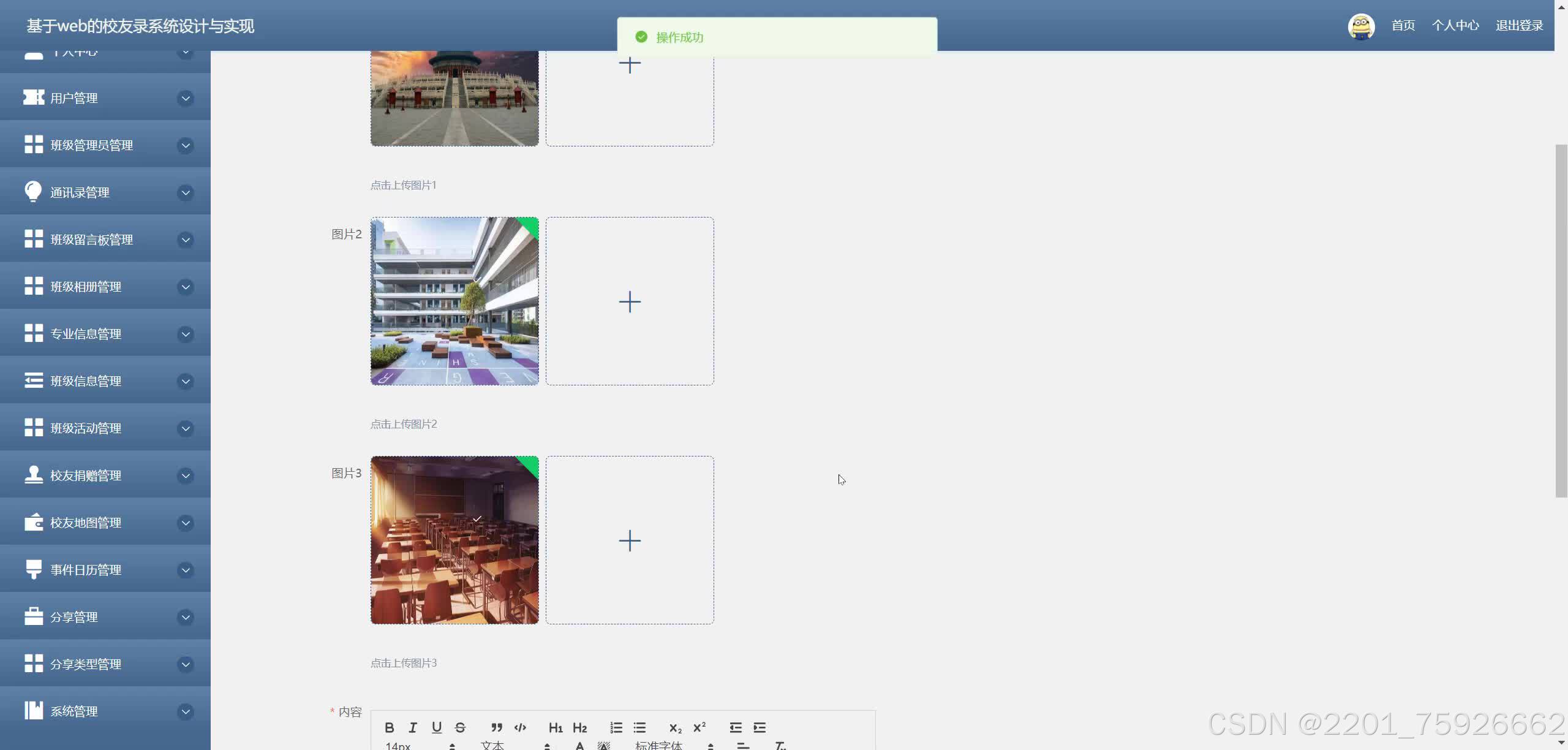Expand the 班级相册管理 chevron
Screen dimensions: 1568x750
point(186,287)
